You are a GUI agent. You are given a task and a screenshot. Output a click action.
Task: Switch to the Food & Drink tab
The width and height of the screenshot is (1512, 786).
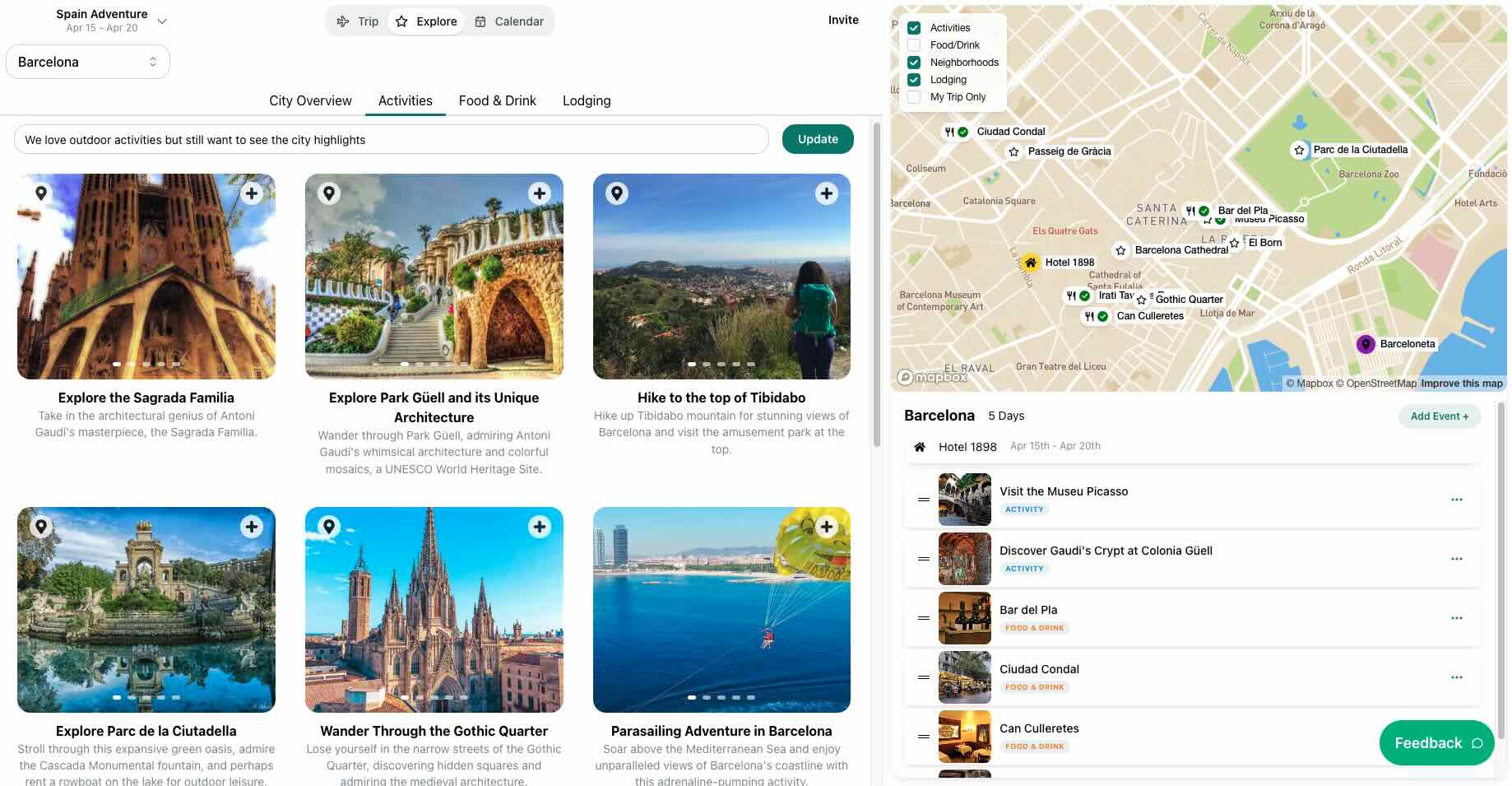(497, 100)
